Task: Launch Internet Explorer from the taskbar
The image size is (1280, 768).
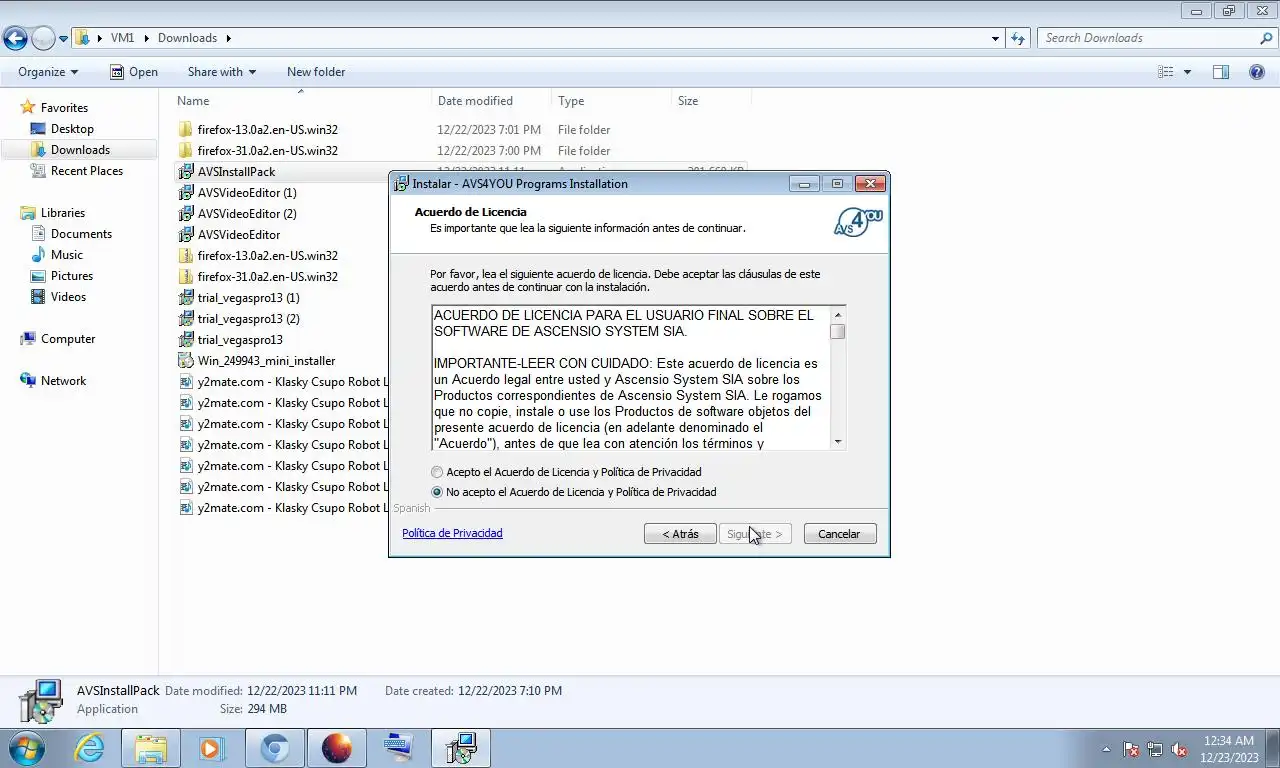Action: pyautogui.click(x=89, y=748)
